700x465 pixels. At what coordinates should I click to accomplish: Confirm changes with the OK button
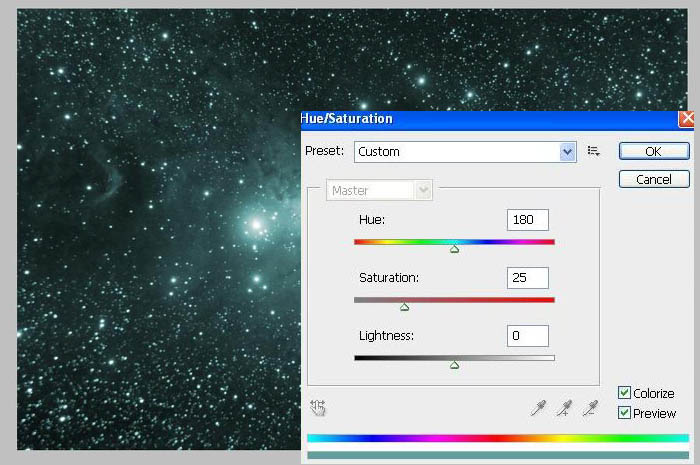point(654,151)
